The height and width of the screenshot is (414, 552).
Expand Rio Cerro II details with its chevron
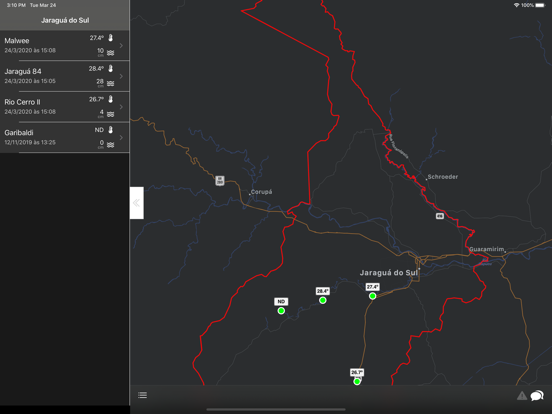(x=121, y=107)
